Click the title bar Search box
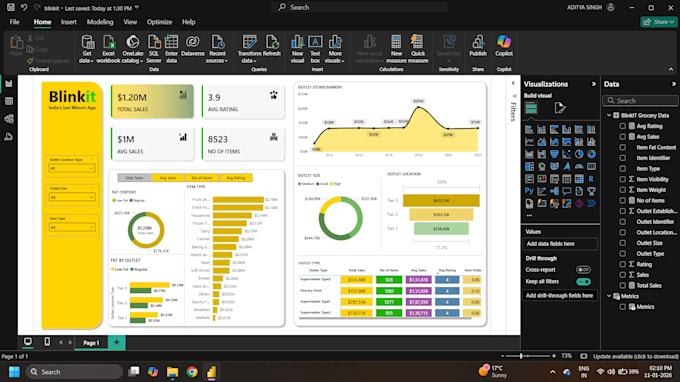The height and width of the screenshot is (382, 680). [360, 7]
